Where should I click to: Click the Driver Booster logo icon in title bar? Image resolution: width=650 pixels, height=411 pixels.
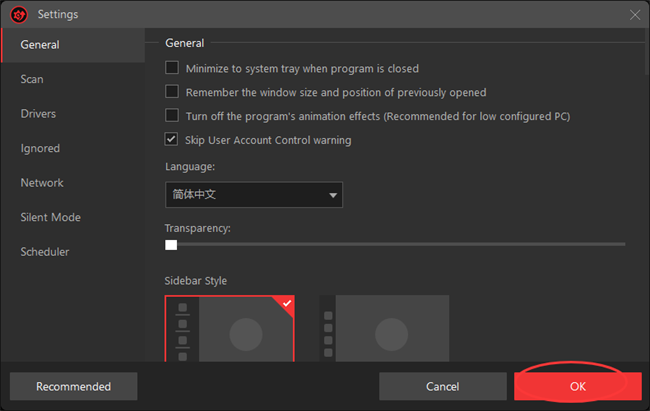pos(18,14)
